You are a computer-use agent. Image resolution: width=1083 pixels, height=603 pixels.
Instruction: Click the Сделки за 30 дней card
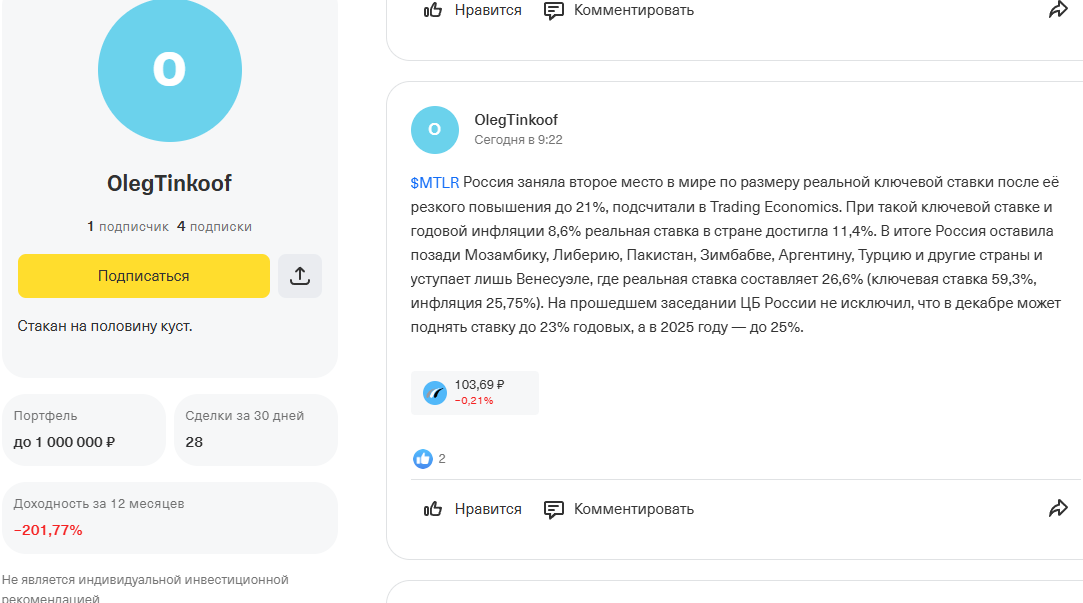point(255,429)
